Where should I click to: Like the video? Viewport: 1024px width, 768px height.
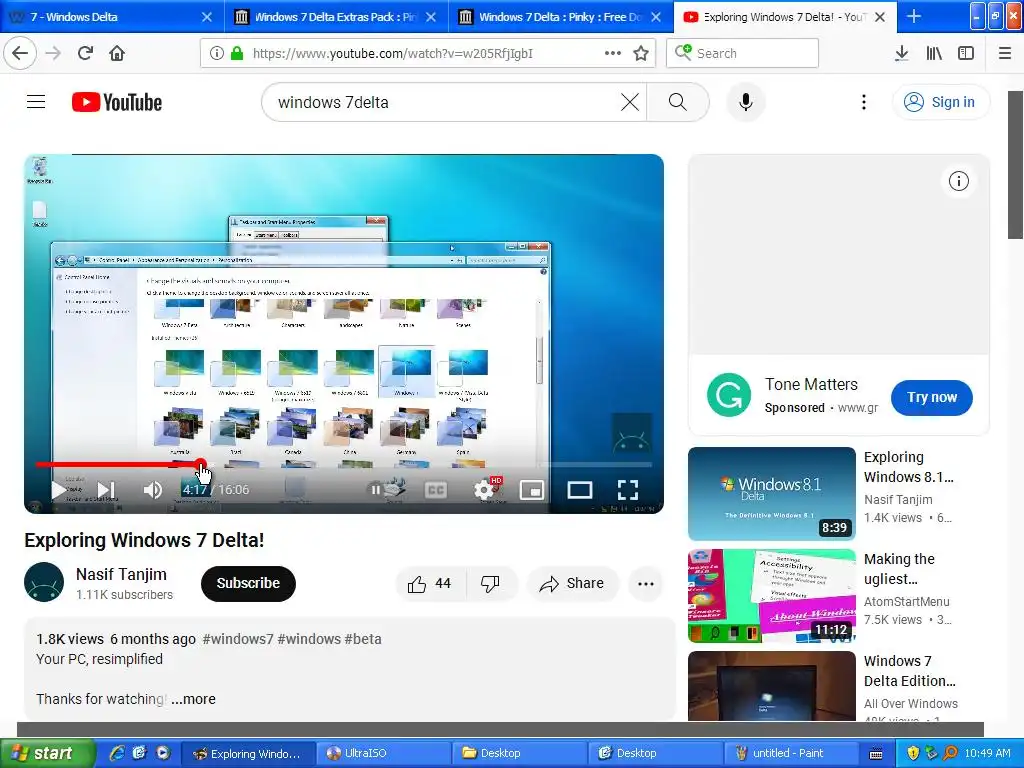(430, 583)
